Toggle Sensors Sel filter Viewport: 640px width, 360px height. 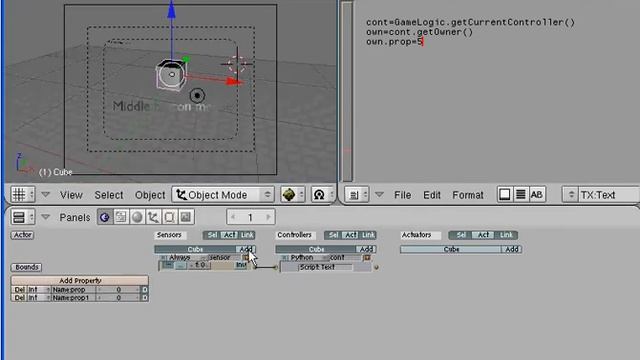(212, 235)
